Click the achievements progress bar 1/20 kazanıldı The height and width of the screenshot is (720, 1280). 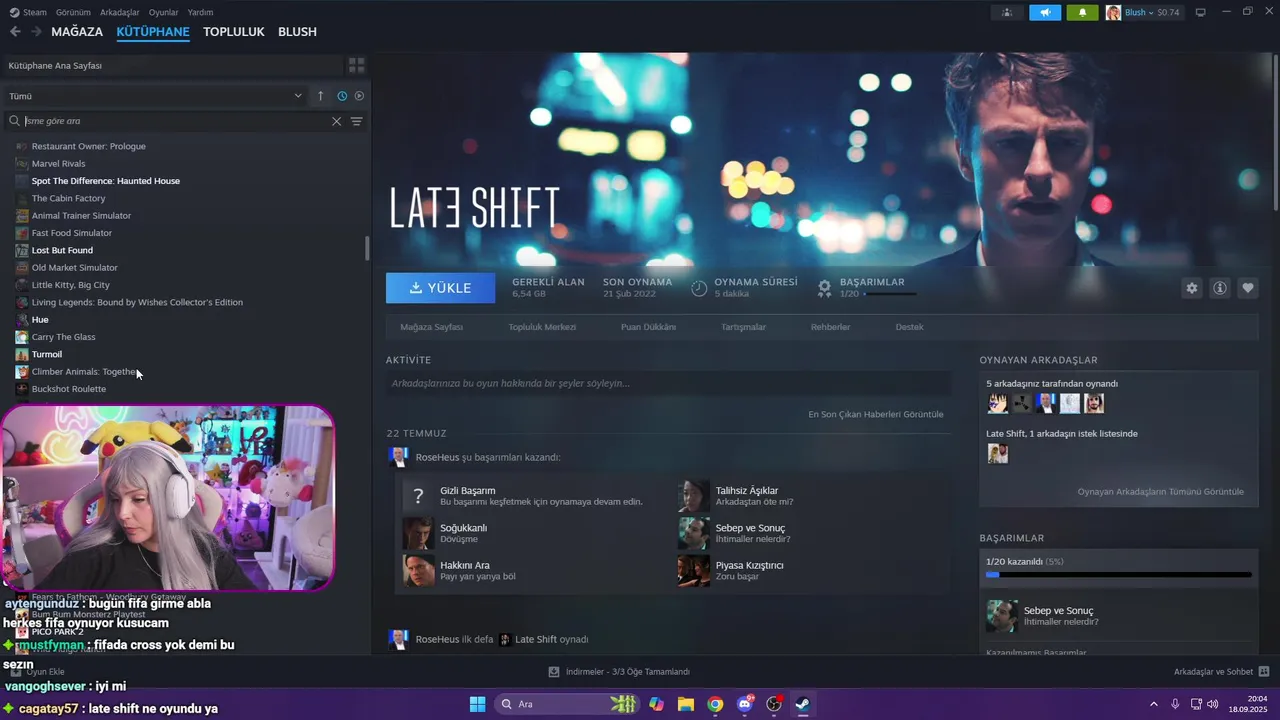click(x=1118, y=575)
